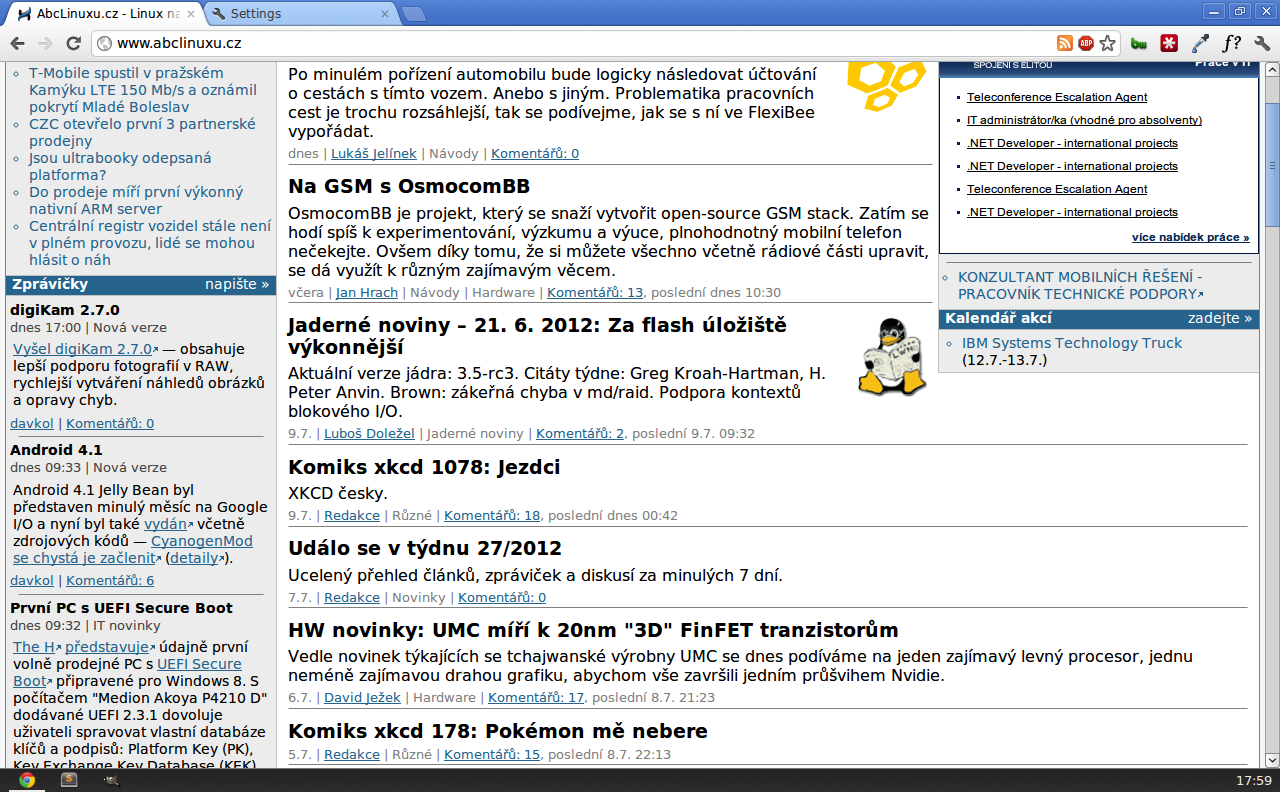This screenshot has height=792, width=1280.
Task: Click the green bw extension icon
Action: point(1138,43)
